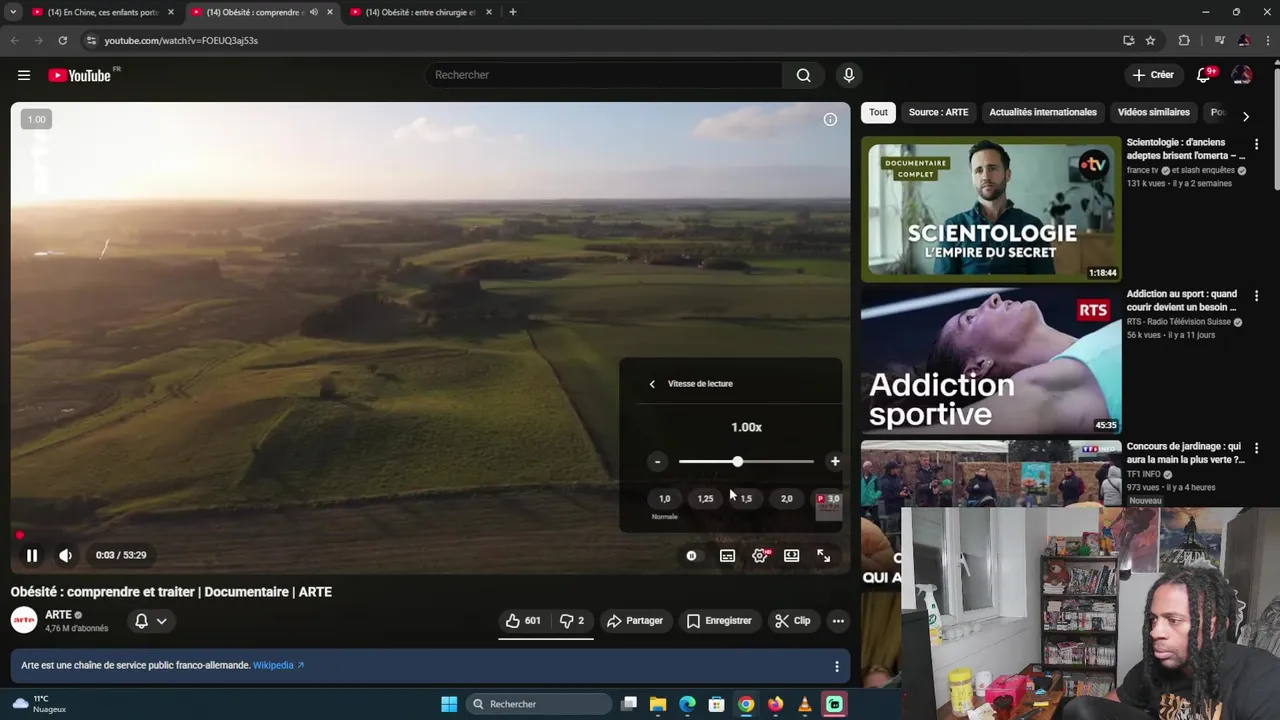Open the Wikipedia link about ARTE
This screenshot has width=1280, height=720.
(x=278, y=665)
